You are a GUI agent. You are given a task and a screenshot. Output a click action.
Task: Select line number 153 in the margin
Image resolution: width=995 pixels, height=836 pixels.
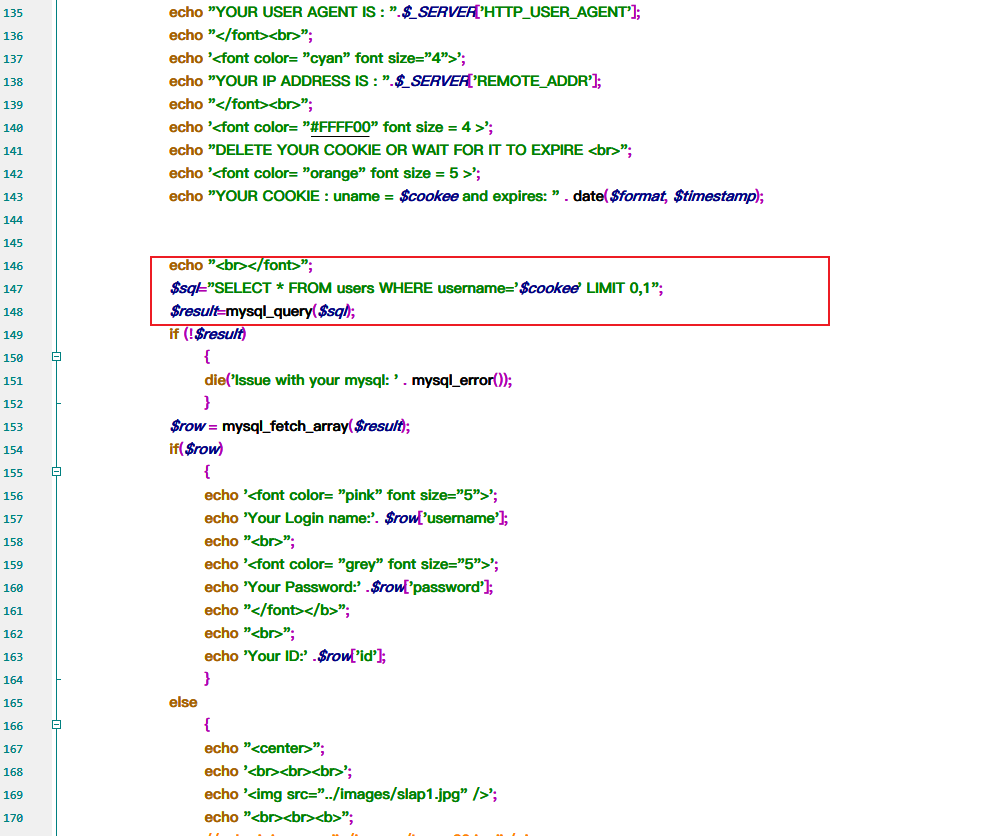[x=14, y=427]
